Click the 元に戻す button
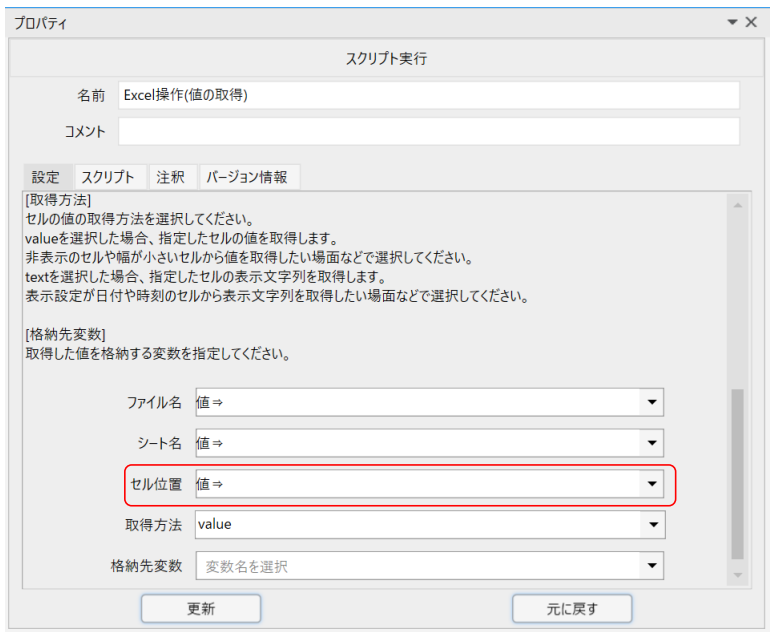The width and height of the screenshot is (774, 634). pyautogui.click(x=572, y=608)
